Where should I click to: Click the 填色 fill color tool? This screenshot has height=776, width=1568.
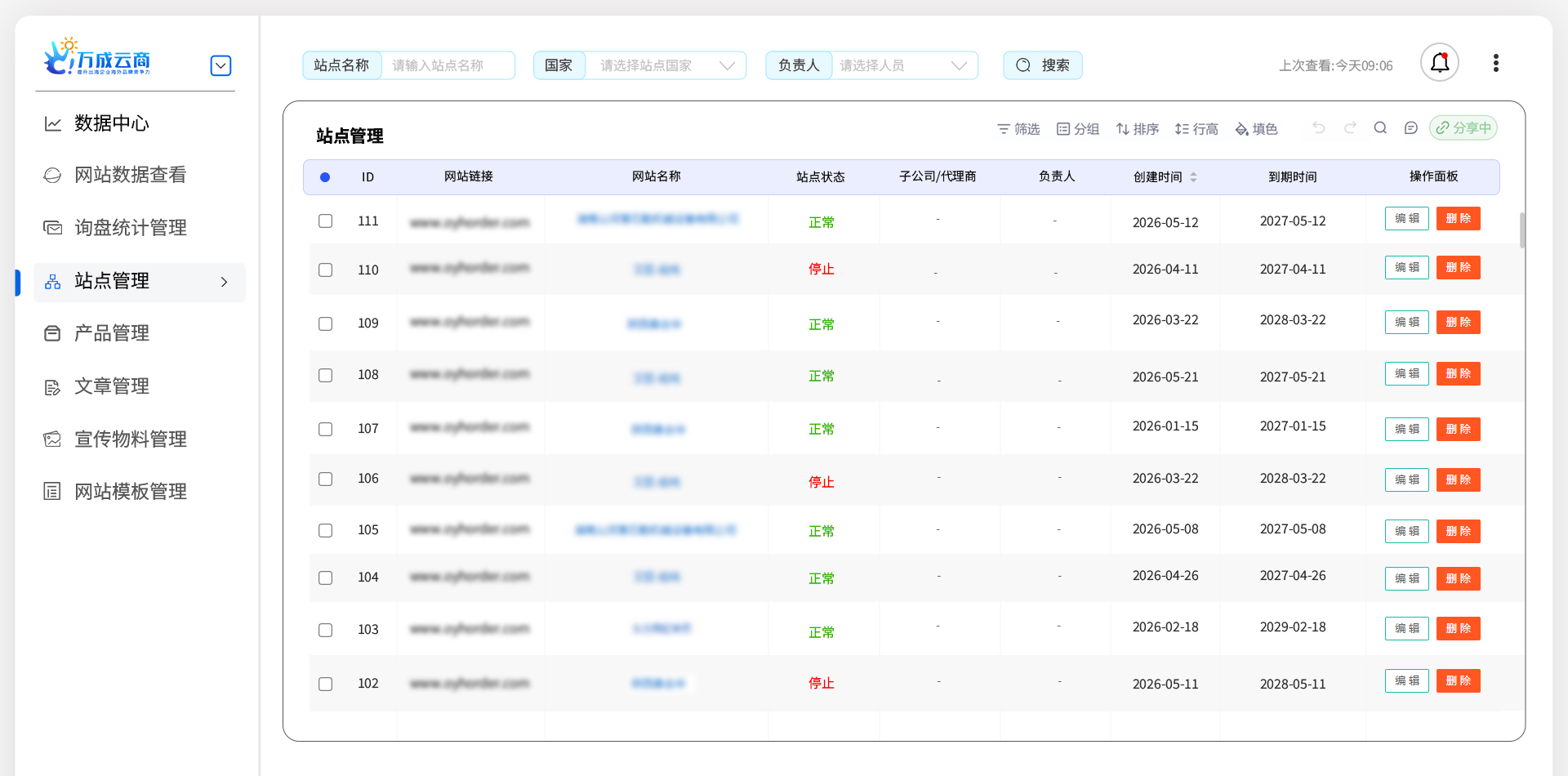(x=1256, y=129)
